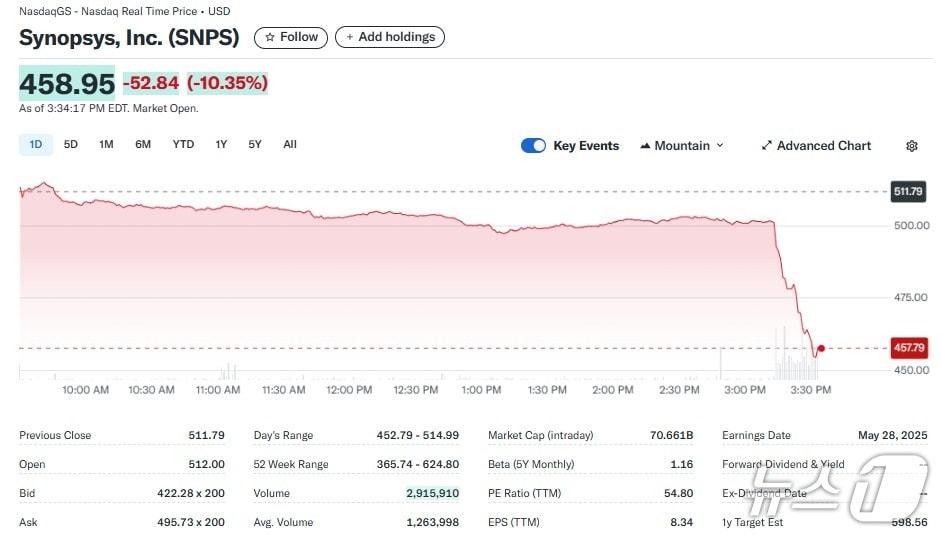Follow Synopsys stock
The image size is (942, 536).
(291, 37)
